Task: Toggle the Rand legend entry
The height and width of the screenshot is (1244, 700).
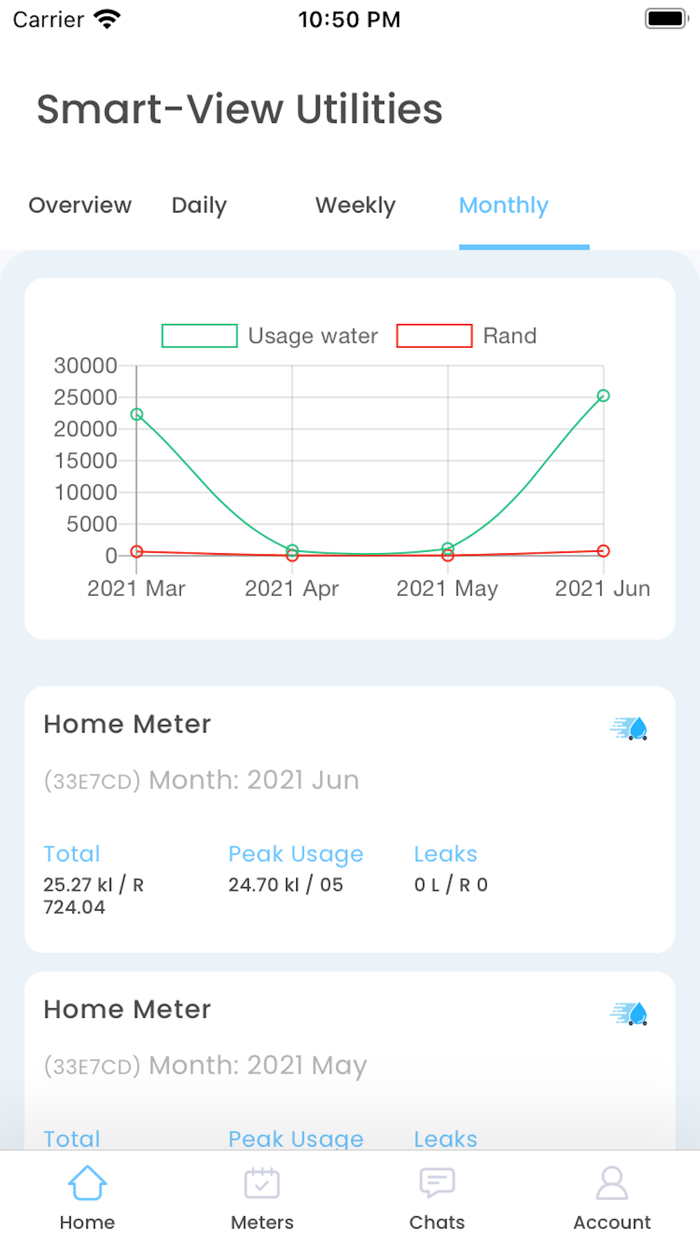Action: [x=510, y=336]
